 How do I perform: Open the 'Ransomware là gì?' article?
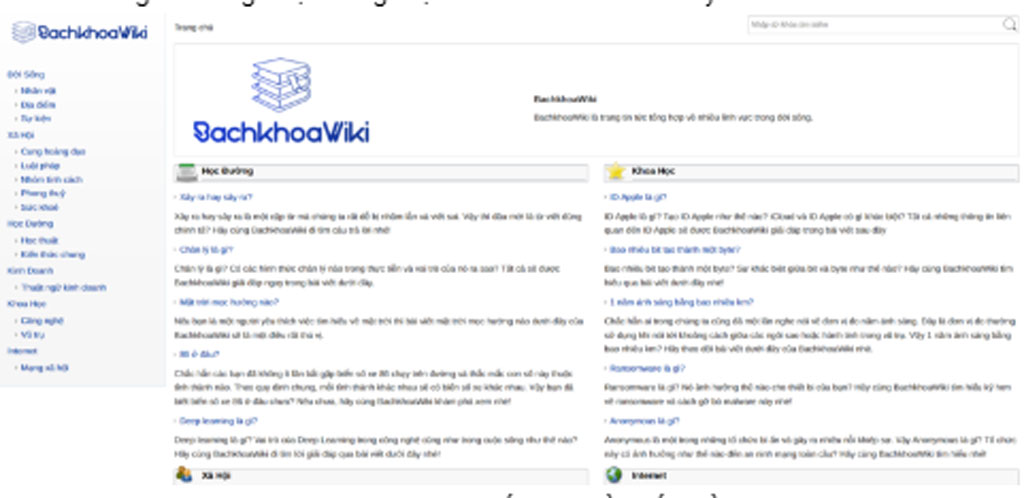coord(647,368)
